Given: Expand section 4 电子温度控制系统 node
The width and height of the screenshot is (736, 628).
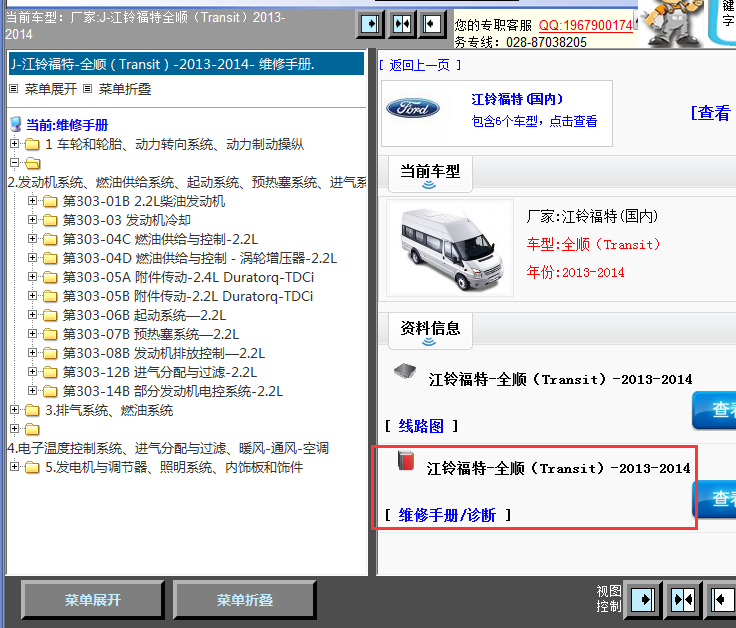Looking at the screenshot, I should click(x=15, y=429).
